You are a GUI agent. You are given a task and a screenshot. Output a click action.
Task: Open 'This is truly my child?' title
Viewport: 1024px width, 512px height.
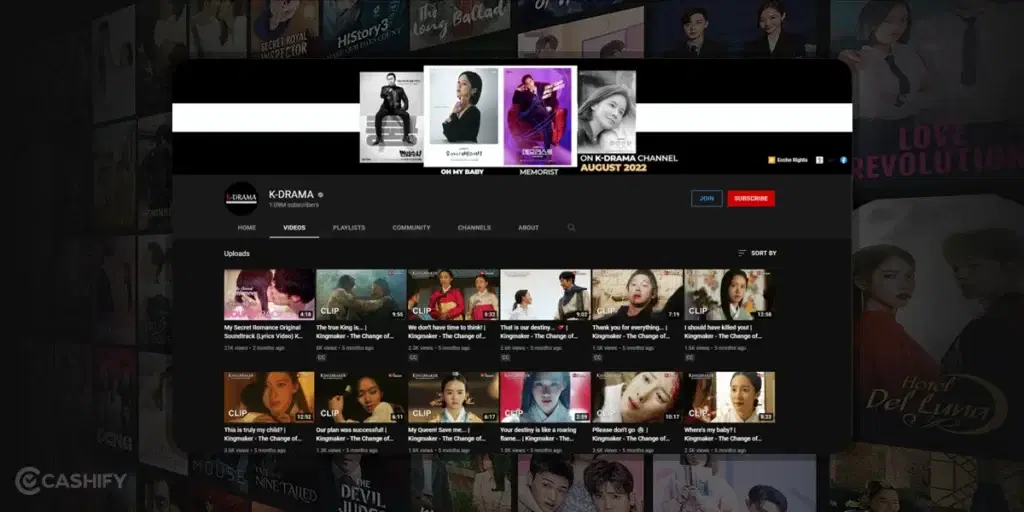click(263, 434)
